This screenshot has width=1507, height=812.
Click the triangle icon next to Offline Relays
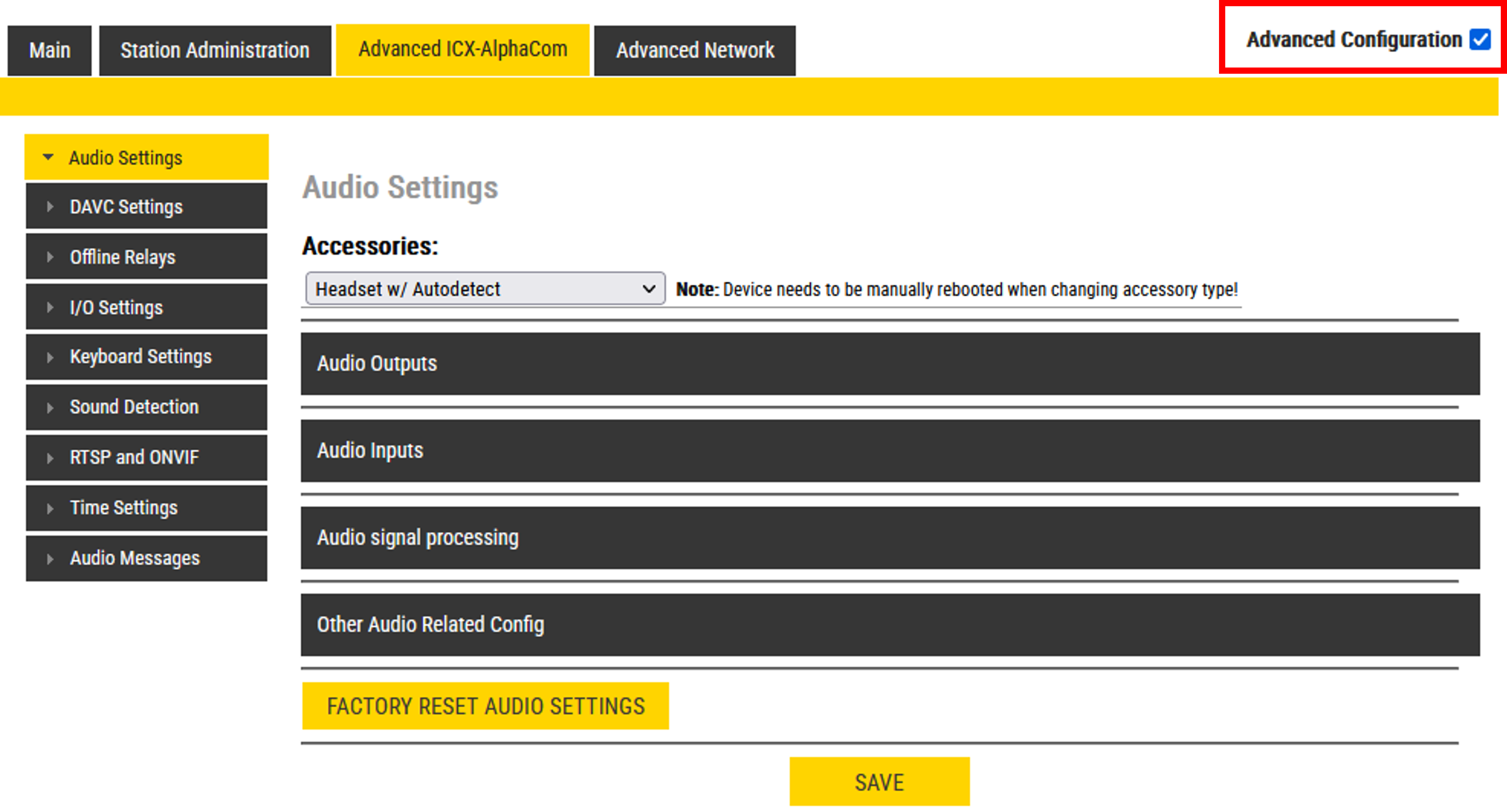tap(50, 257)
